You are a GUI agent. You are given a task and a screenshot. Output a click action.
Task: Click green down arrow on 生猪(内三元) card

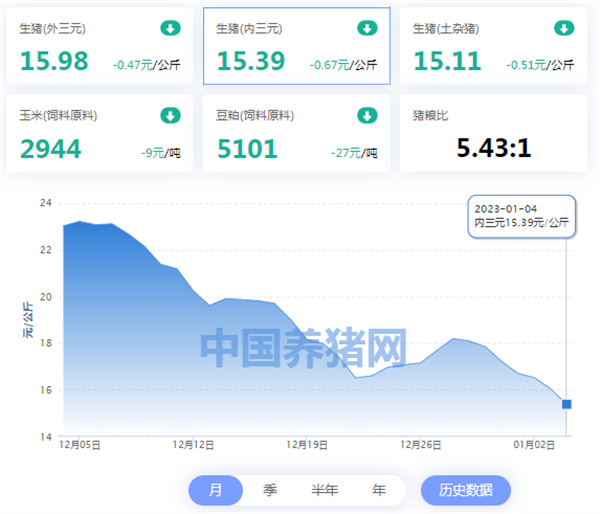click(x=367, y=28)
